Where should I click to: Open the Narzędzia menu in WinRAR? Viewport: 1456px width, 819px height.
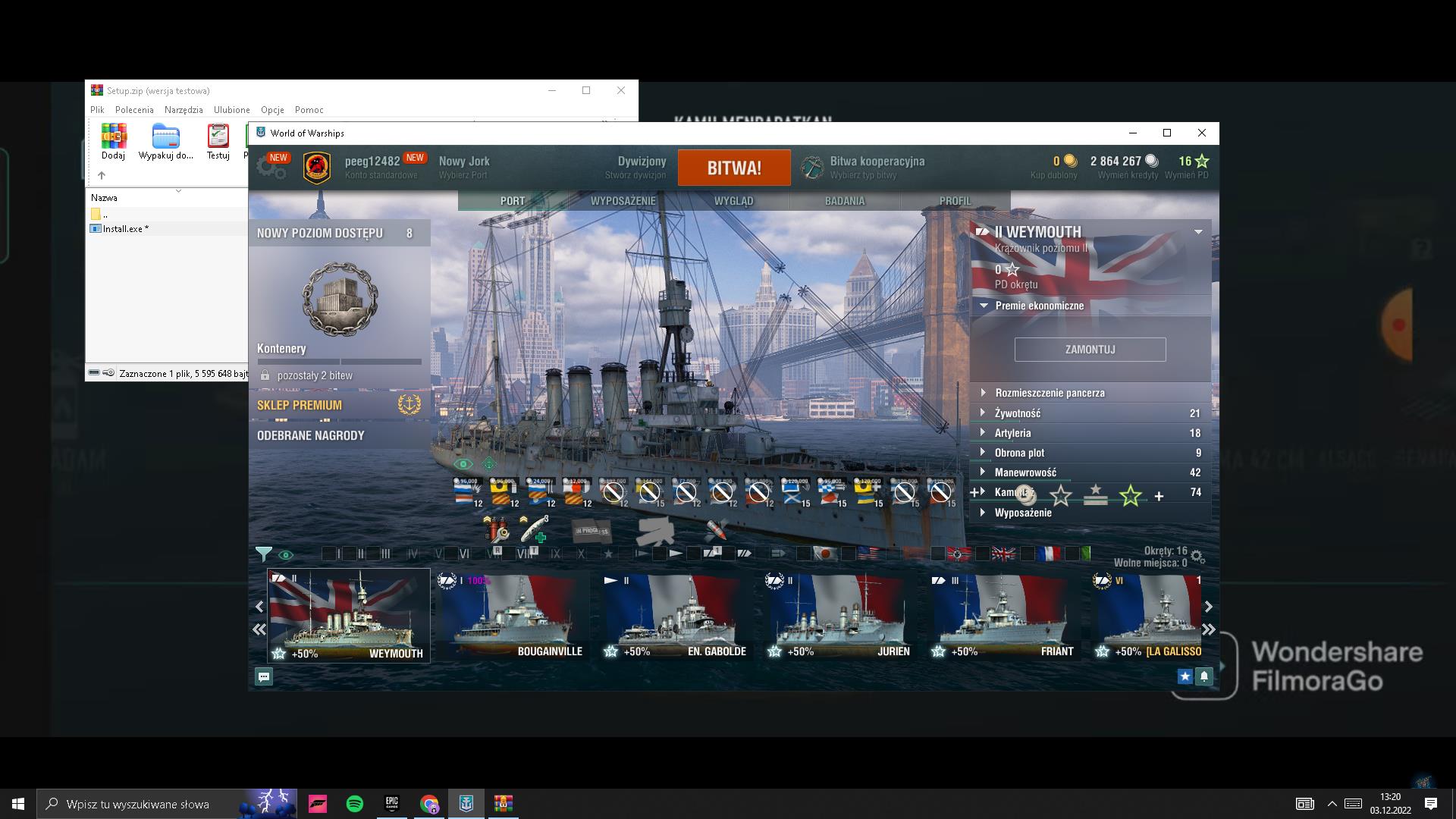[184, 110]
